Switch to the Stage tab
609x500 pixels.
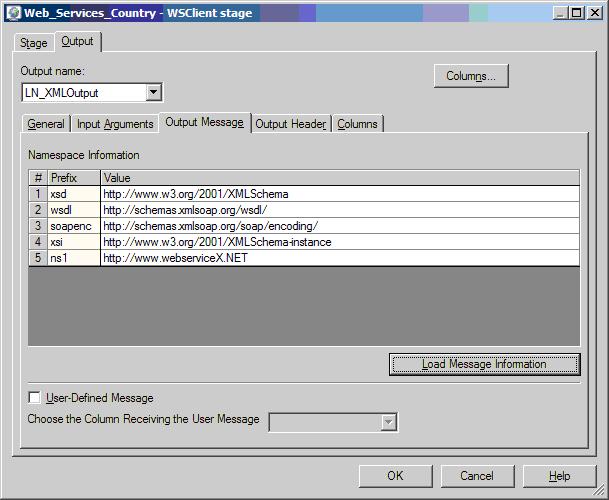pos(33,42)
